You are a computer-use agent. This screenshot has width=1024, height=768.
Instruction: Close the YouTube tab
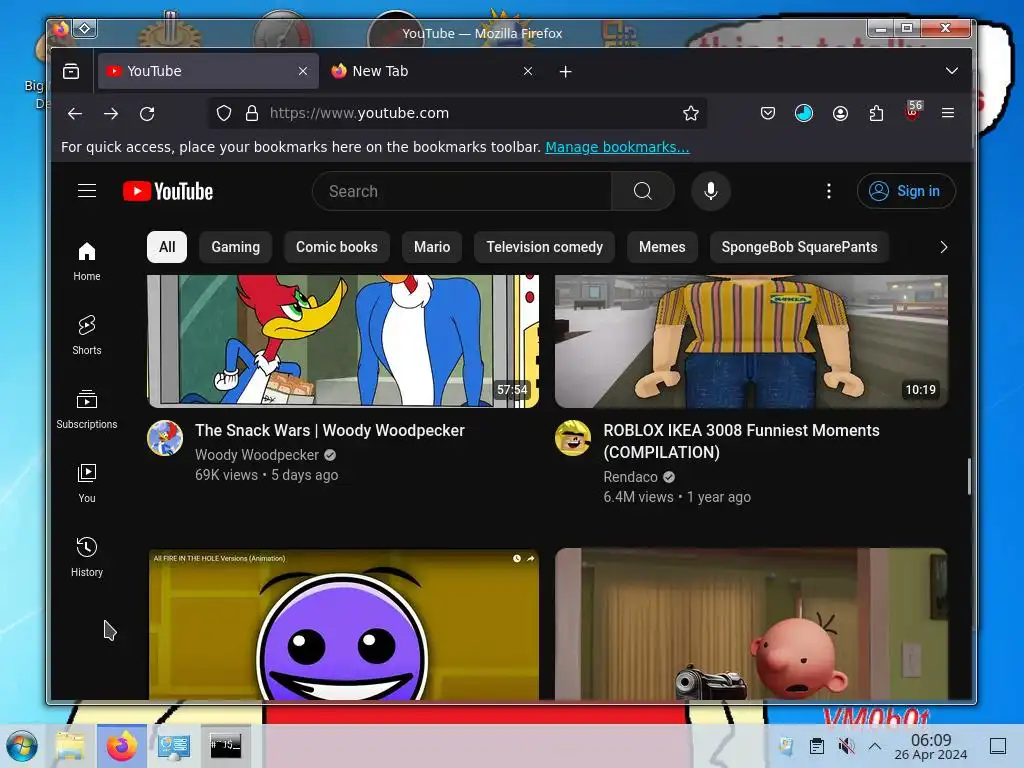click(x=303, y=71)
